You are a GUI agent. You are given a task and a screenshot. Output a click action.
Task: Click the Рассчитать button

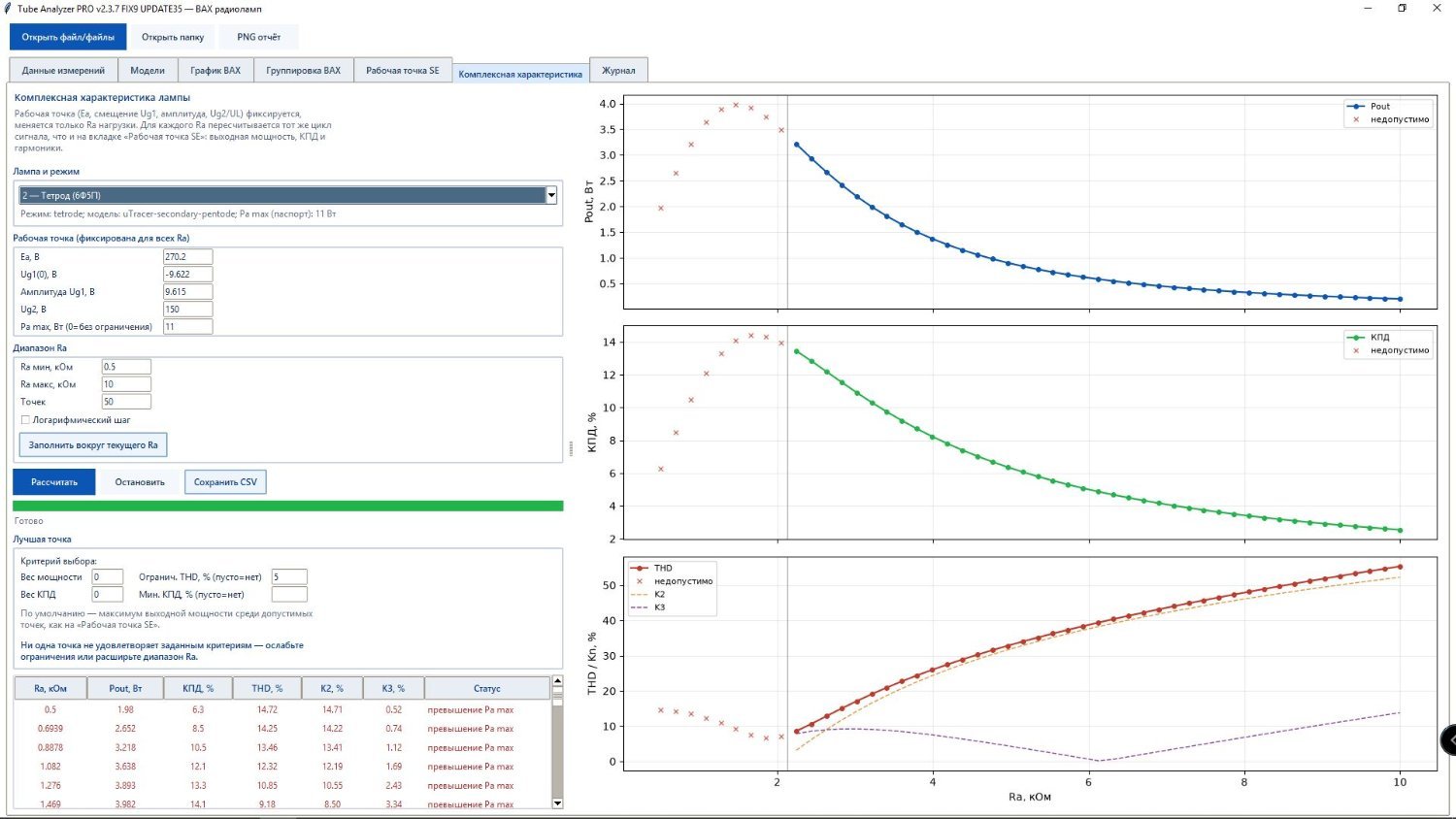(x=54, y=482)
